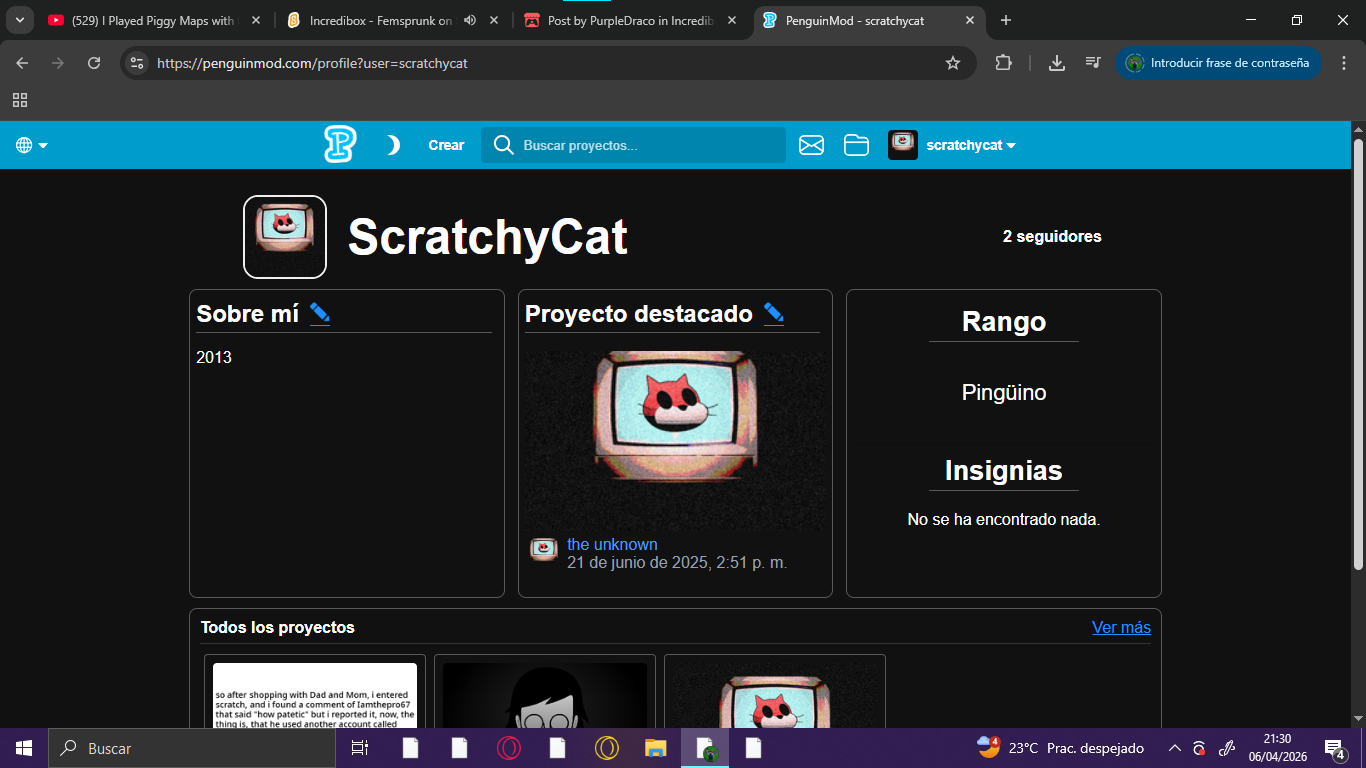Mute the Incredibox tab via speaker icon
This screenshot has height=768, width=1366.
point(470,20)
